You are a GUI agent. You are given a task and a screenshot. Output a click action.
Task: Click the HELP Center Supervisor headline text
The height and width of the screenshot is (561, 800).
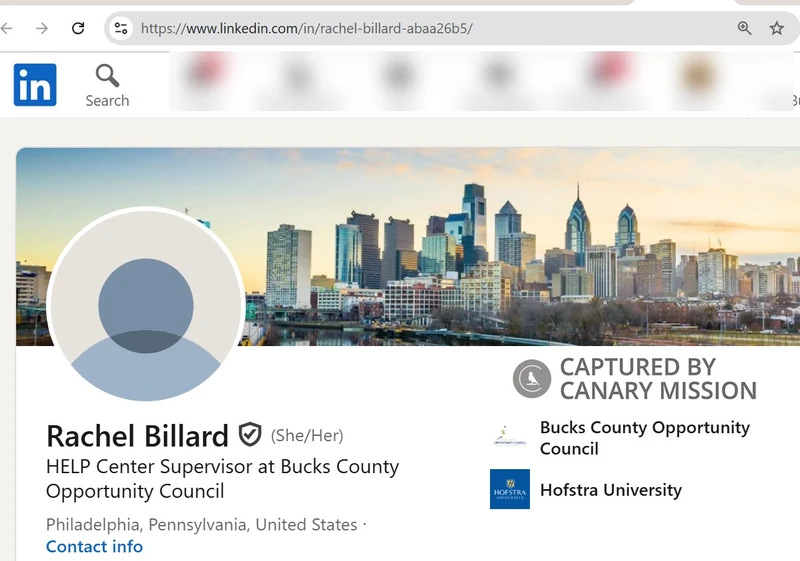pos(222,478)
